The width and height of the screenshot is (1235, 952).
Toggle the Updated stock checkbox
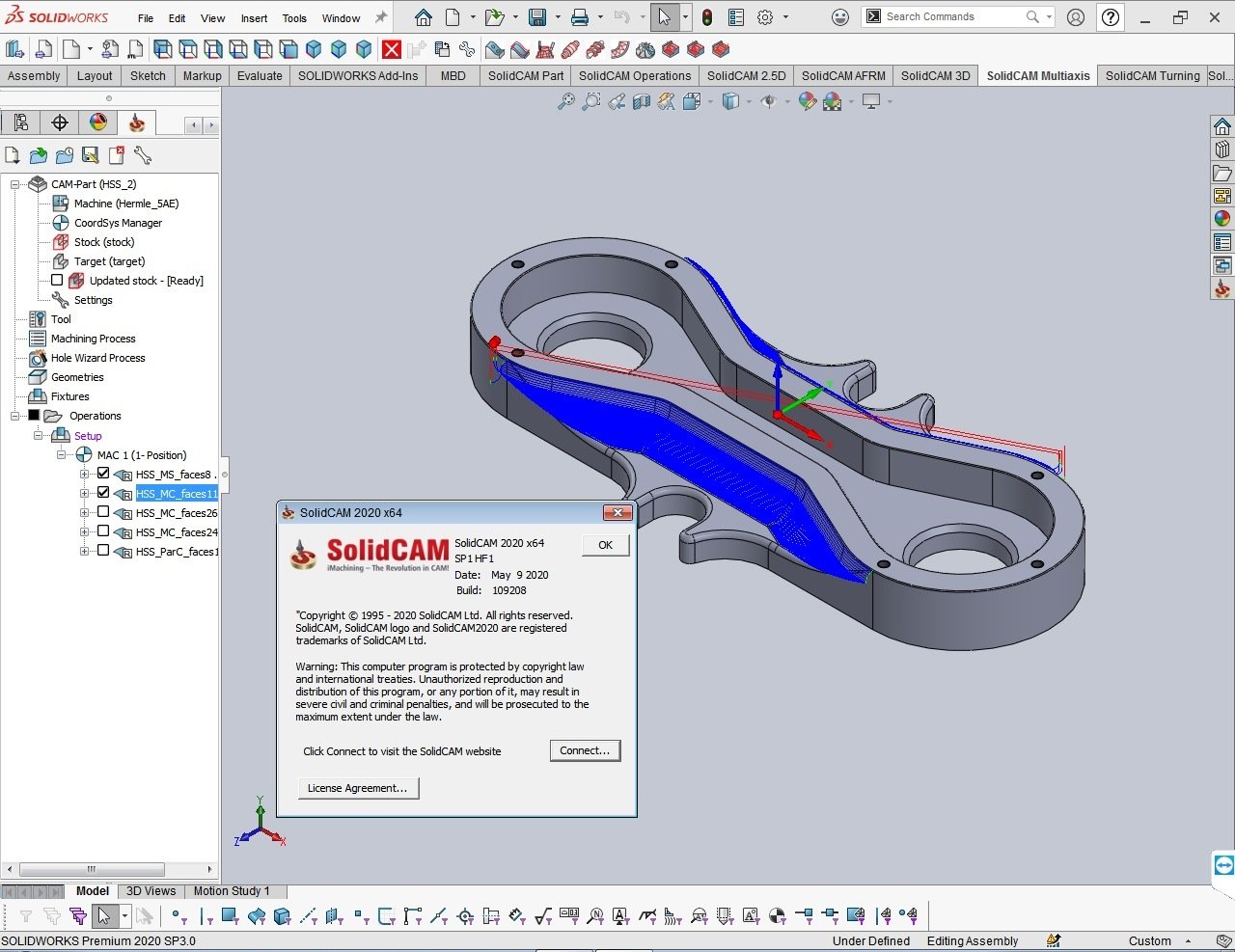[57, 281]
